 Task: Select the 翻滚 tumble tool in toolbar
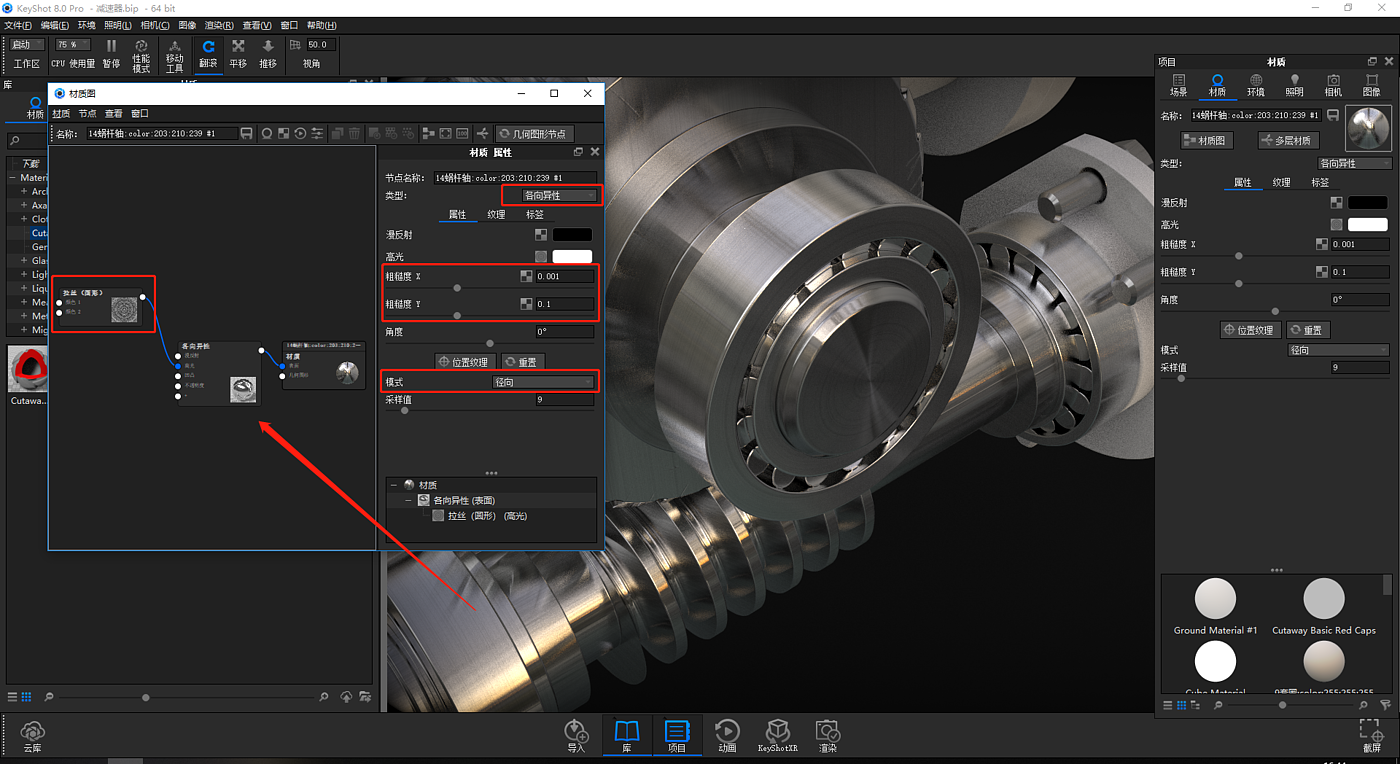(208, 53)
